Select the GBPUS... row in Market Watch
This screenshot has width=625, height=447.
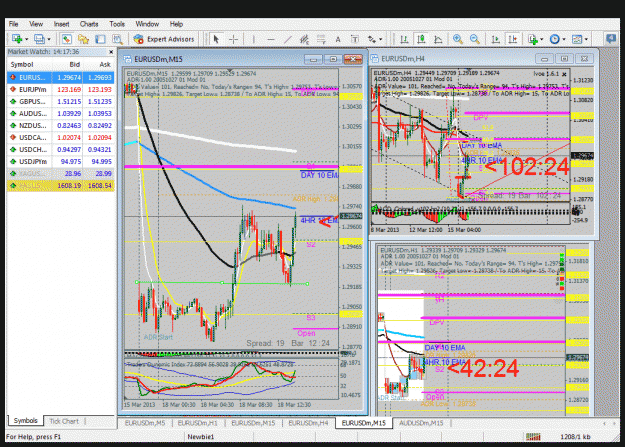[61, 101]
